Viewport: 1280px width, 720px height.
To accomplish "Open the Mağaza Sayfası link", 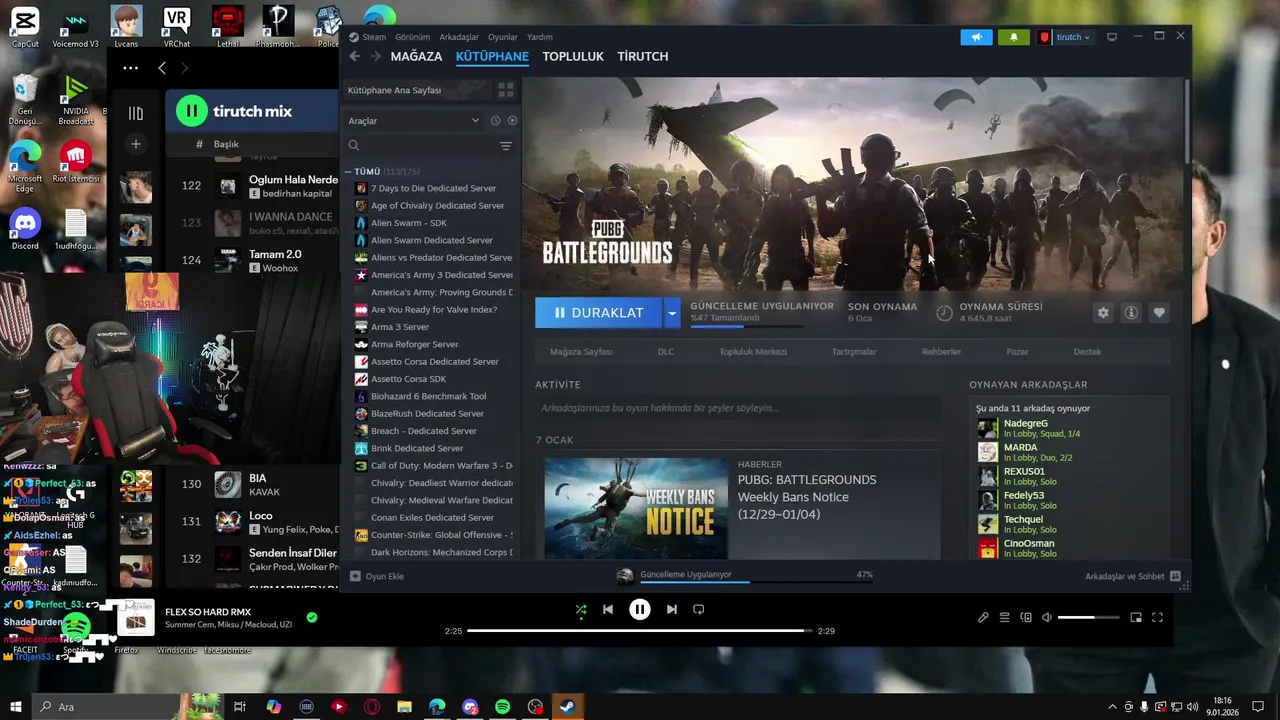I will [581, 352].
